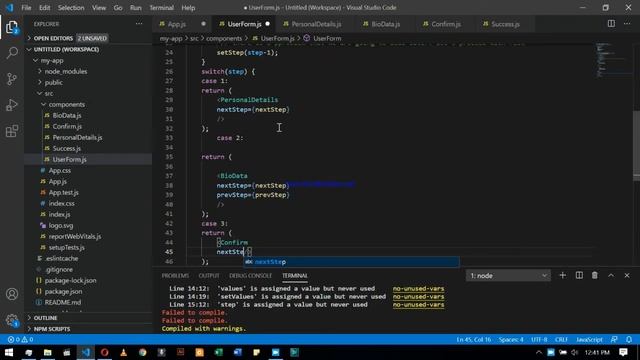Click the Spaces: 4 indentation setting
This screenshot has width=640, height=360.
point(511,339)
